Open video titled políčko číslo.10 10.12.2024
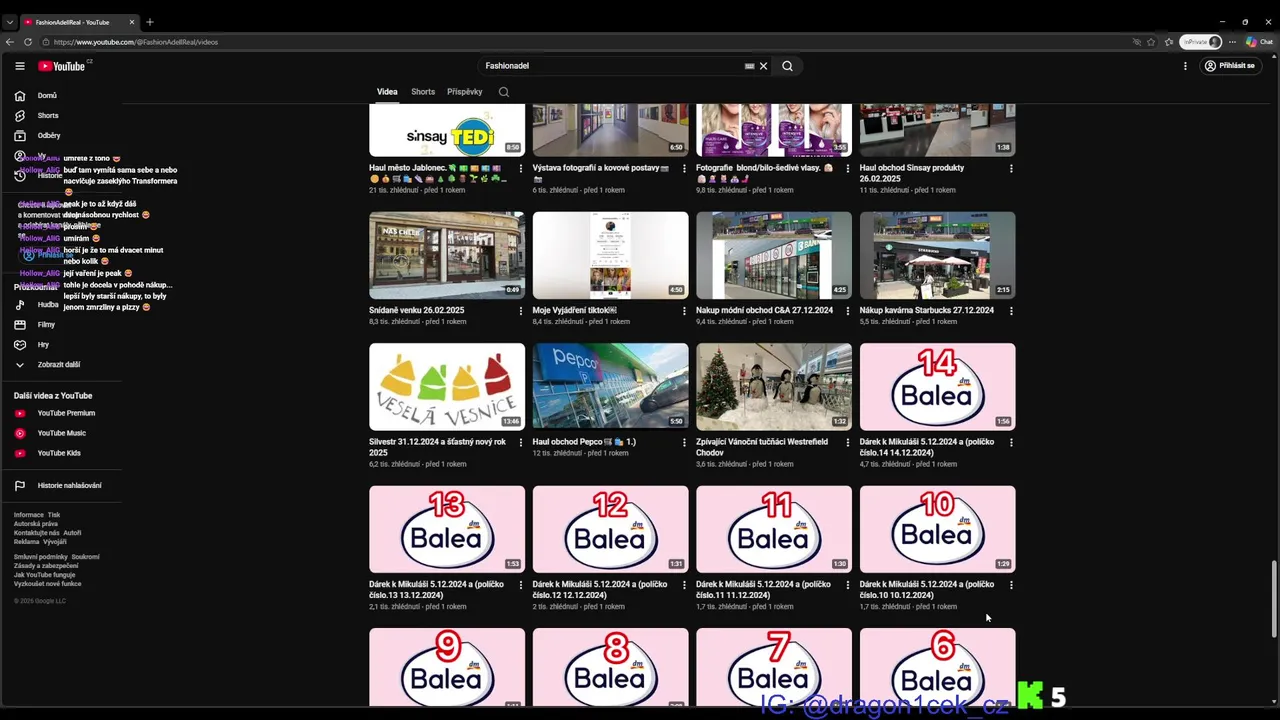 [927, 590]
